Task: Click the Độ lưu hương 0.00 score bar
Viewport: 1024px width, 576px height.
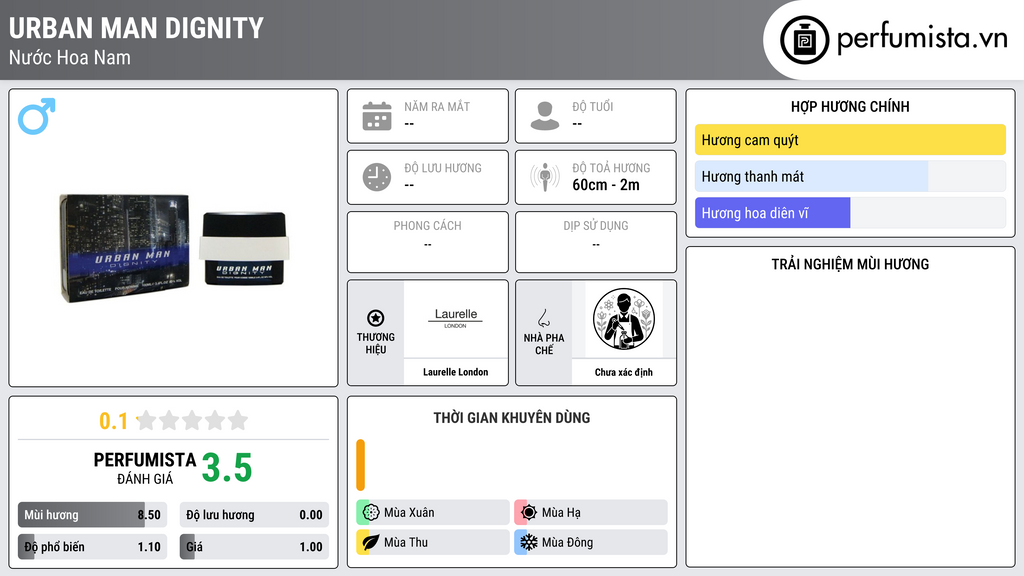Action: 254,515
